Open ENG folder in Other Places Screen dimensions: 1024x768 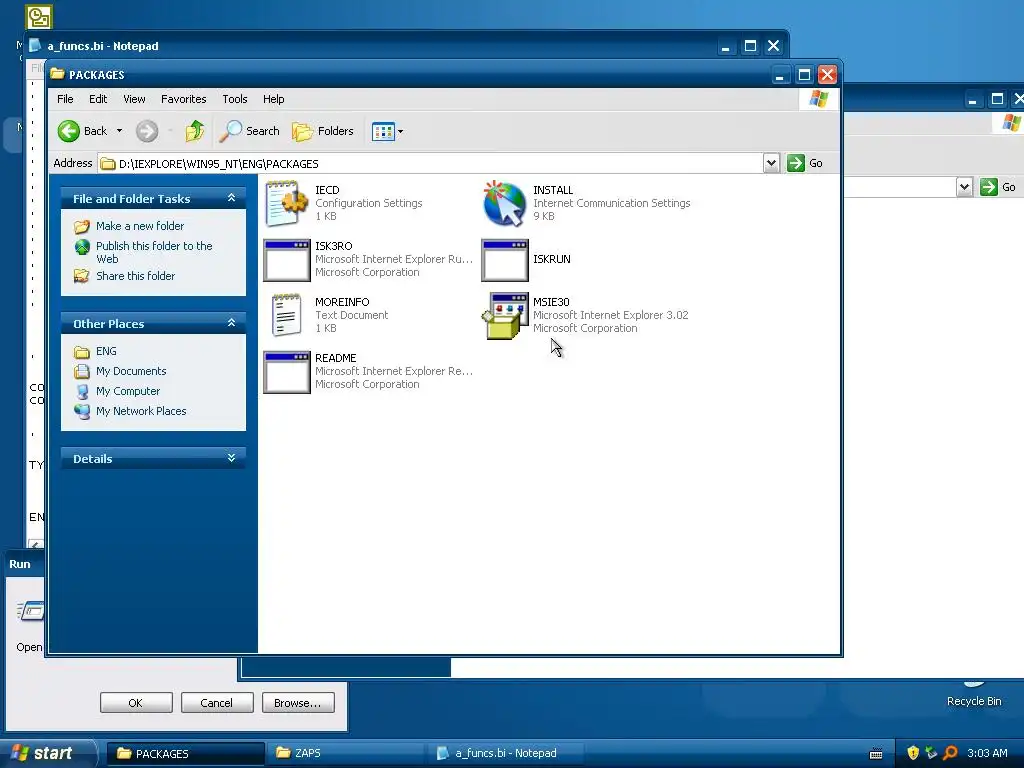click(x=106, y=351)
